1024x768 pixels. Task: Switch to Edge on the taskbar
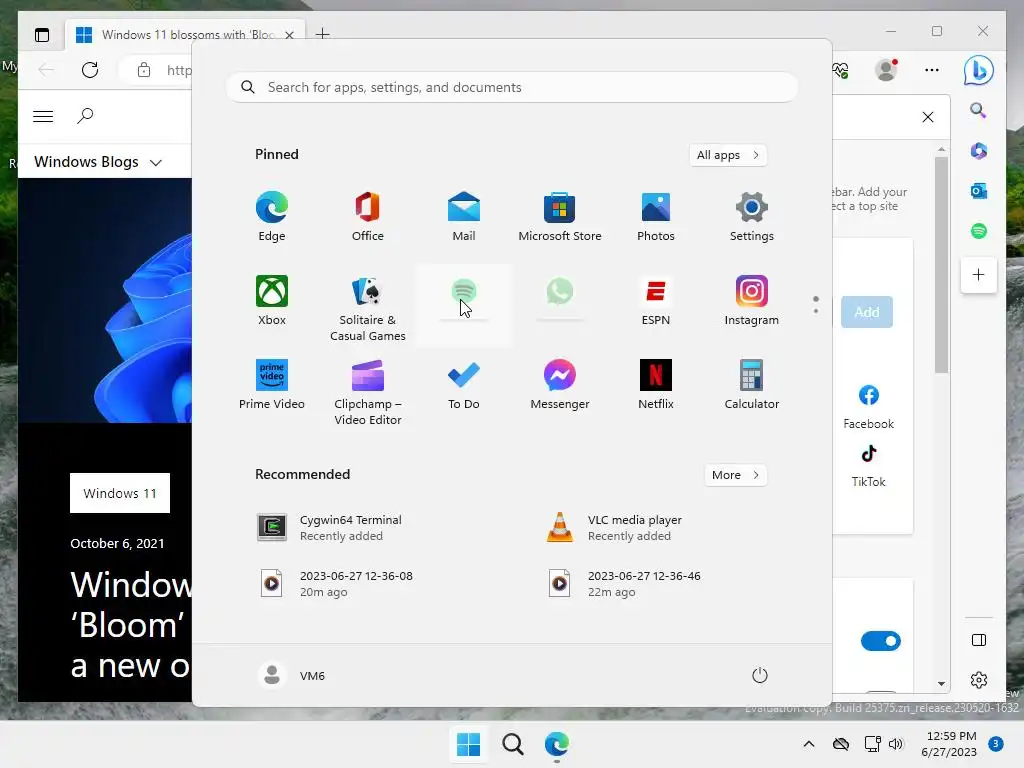pyautogui.click(x=556, y=744)
